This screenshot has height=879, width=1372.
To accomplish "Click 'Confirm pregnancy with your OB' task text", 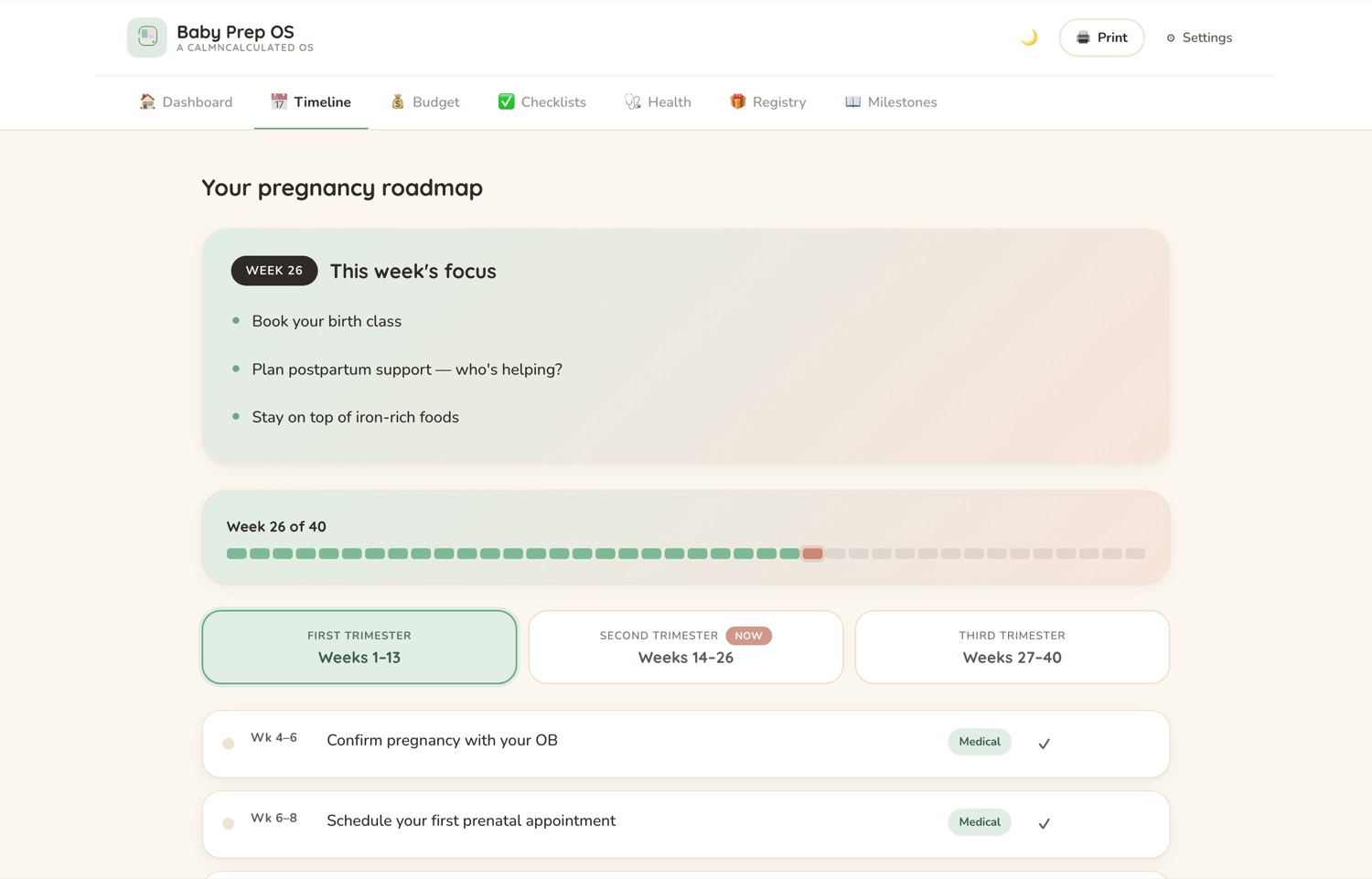I will [442, 741].
